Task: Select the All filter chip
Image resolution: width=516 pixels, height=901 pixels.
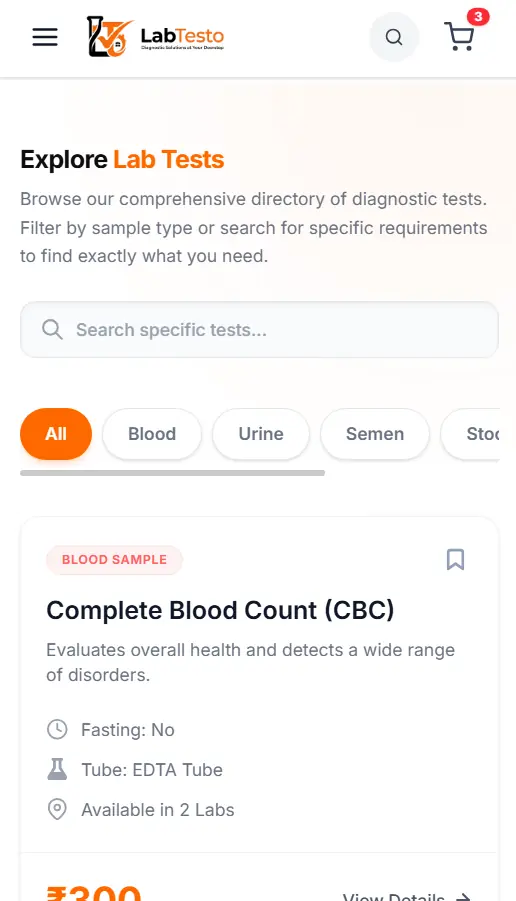Action: point(56,434)
